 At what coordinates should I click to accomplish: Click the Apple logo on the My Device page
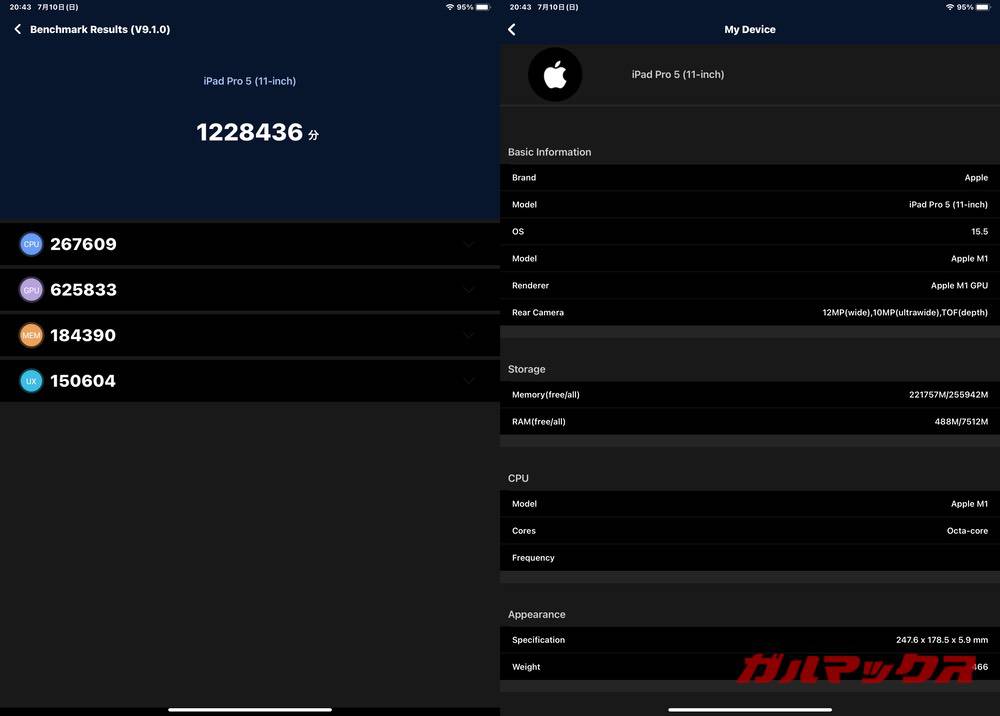(x=555, y=74)
